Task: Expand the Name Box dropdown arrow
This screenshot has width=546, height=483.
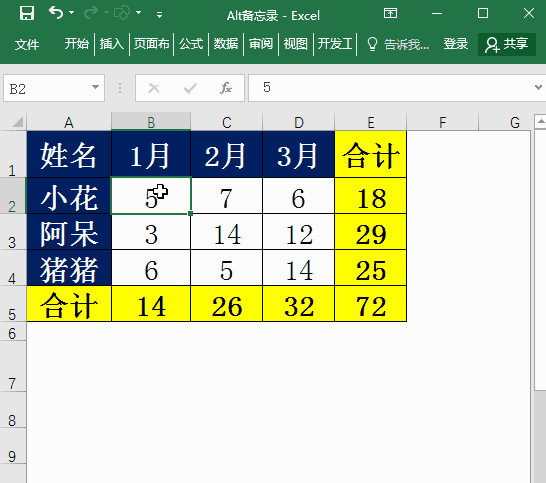Action: [x=95, y=87]
